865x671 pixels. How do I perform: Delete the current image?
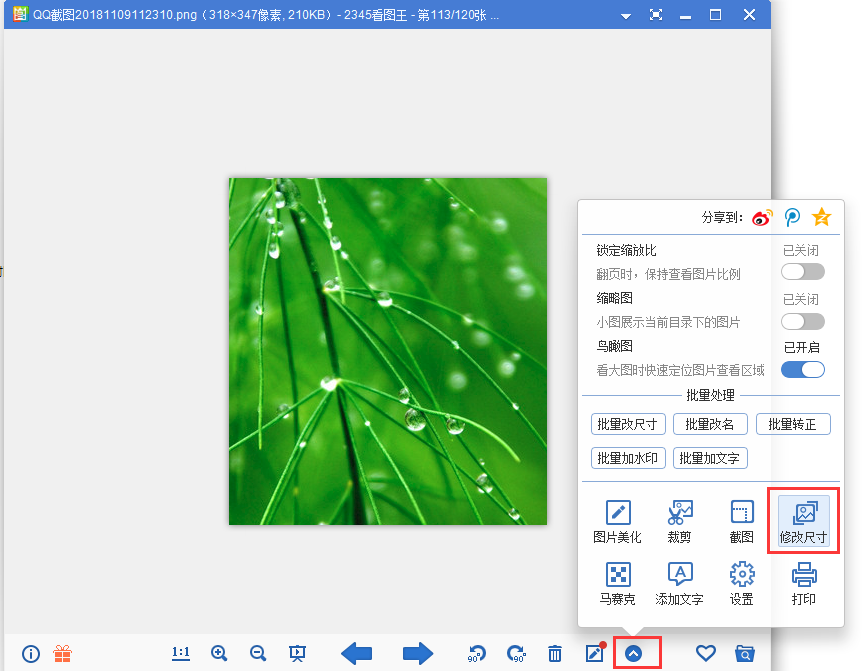point(555,653)
